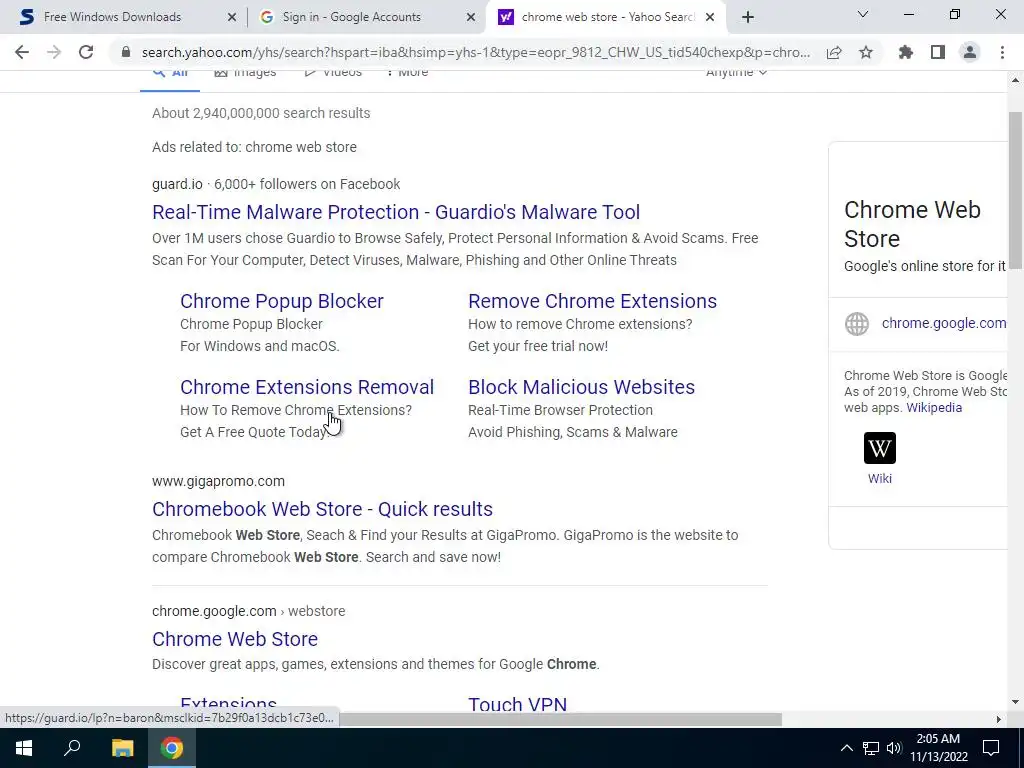Bookmark this page with the star icon
Image resolution: width=1024 pixels, height=768 pixels.
click(x=866, y=52)
